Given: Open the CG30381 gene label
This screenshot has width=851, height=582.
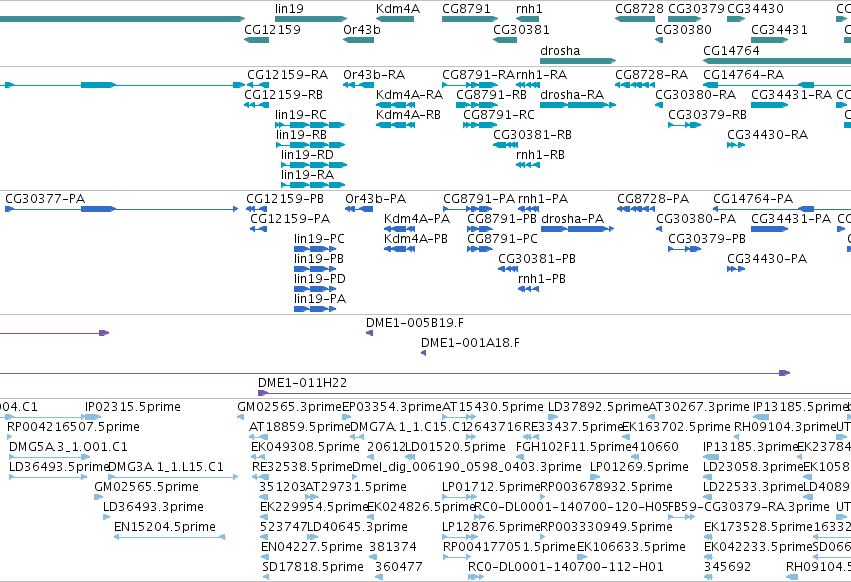Looking at the screenshot, I should pos(521,29).
